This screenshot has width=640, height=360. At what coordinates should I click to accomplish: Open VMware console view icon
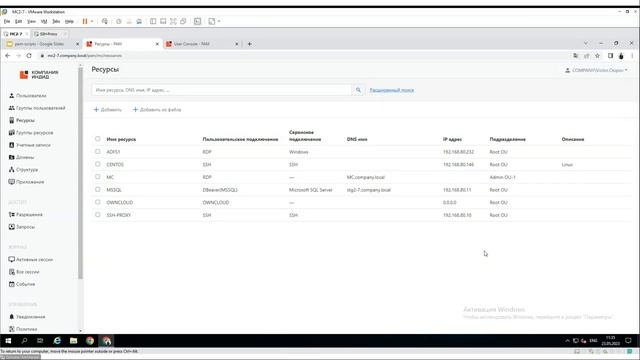pyautogui.click(x=198, y=21)
